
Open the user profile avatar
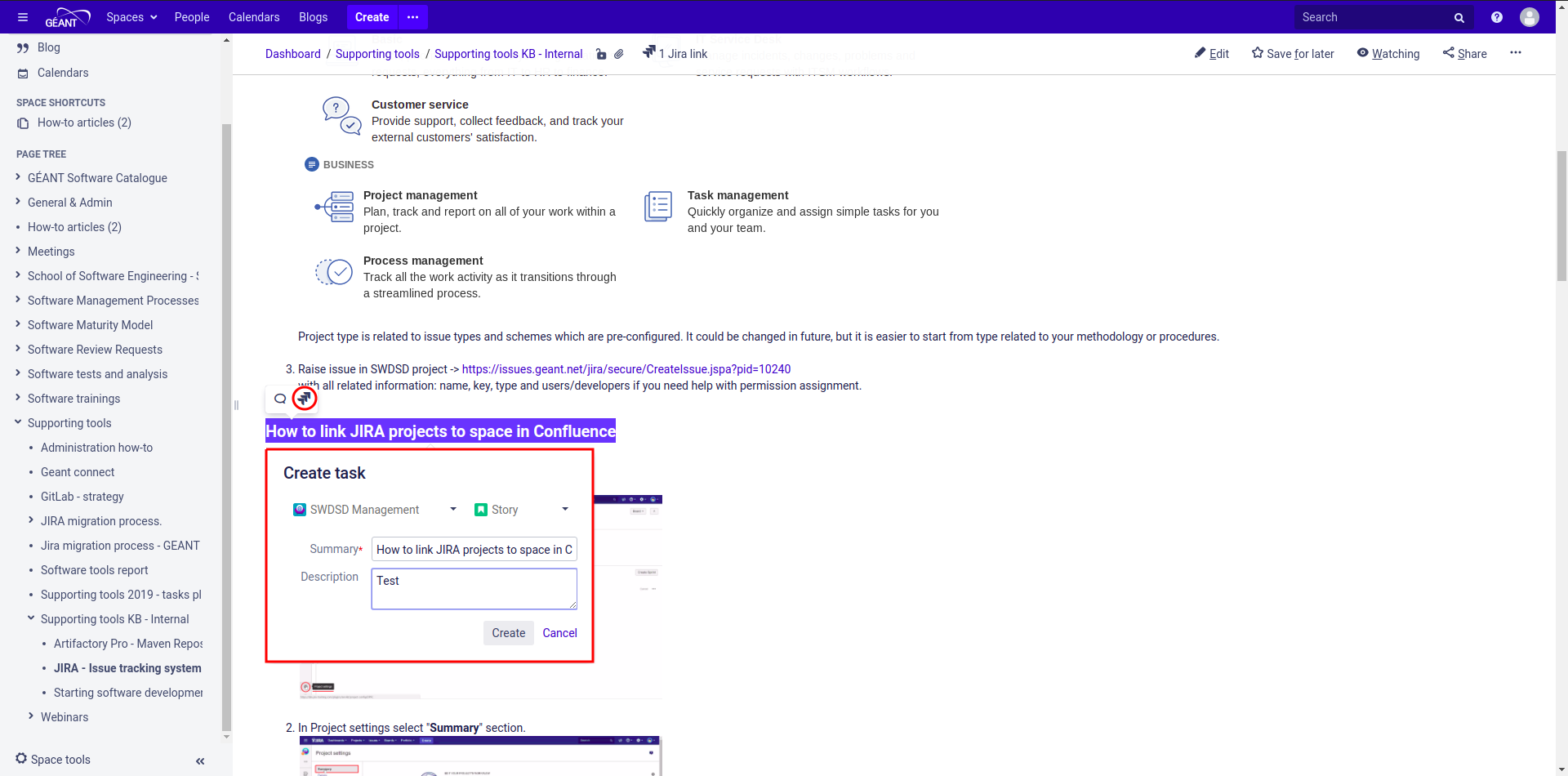(1530, 17)
